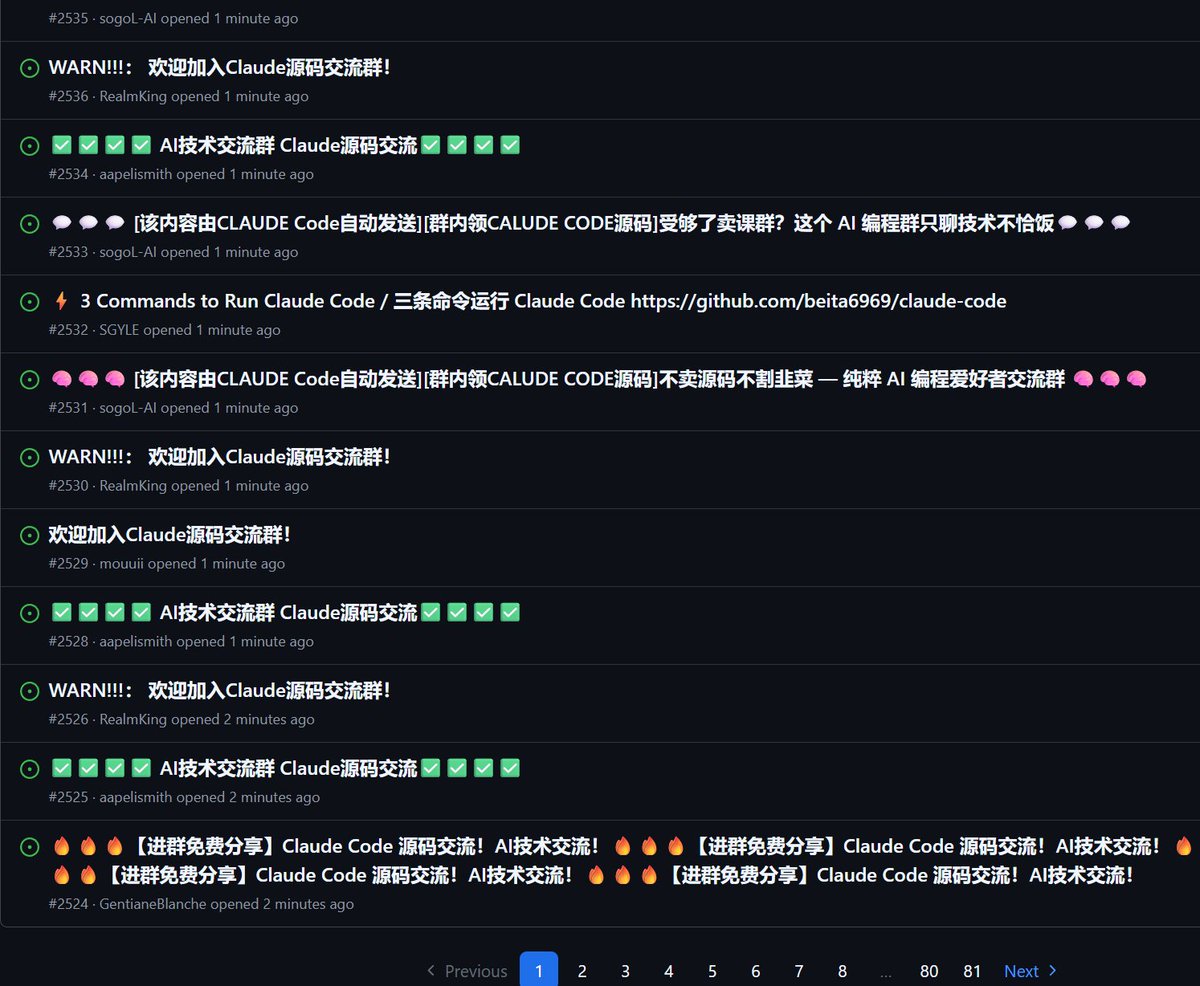This screenshot has height=986, width=1200.
Task: Jump to last page 81
Action: coord(972,971)
